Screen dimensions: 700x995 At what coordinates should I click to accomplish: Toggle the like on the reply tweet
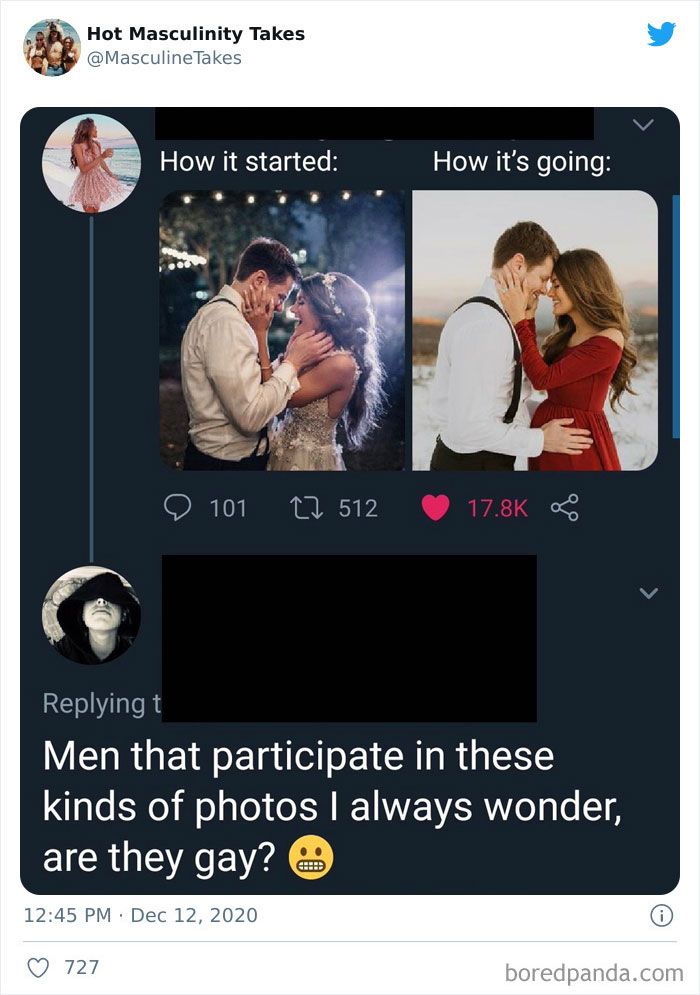(41, 968)
